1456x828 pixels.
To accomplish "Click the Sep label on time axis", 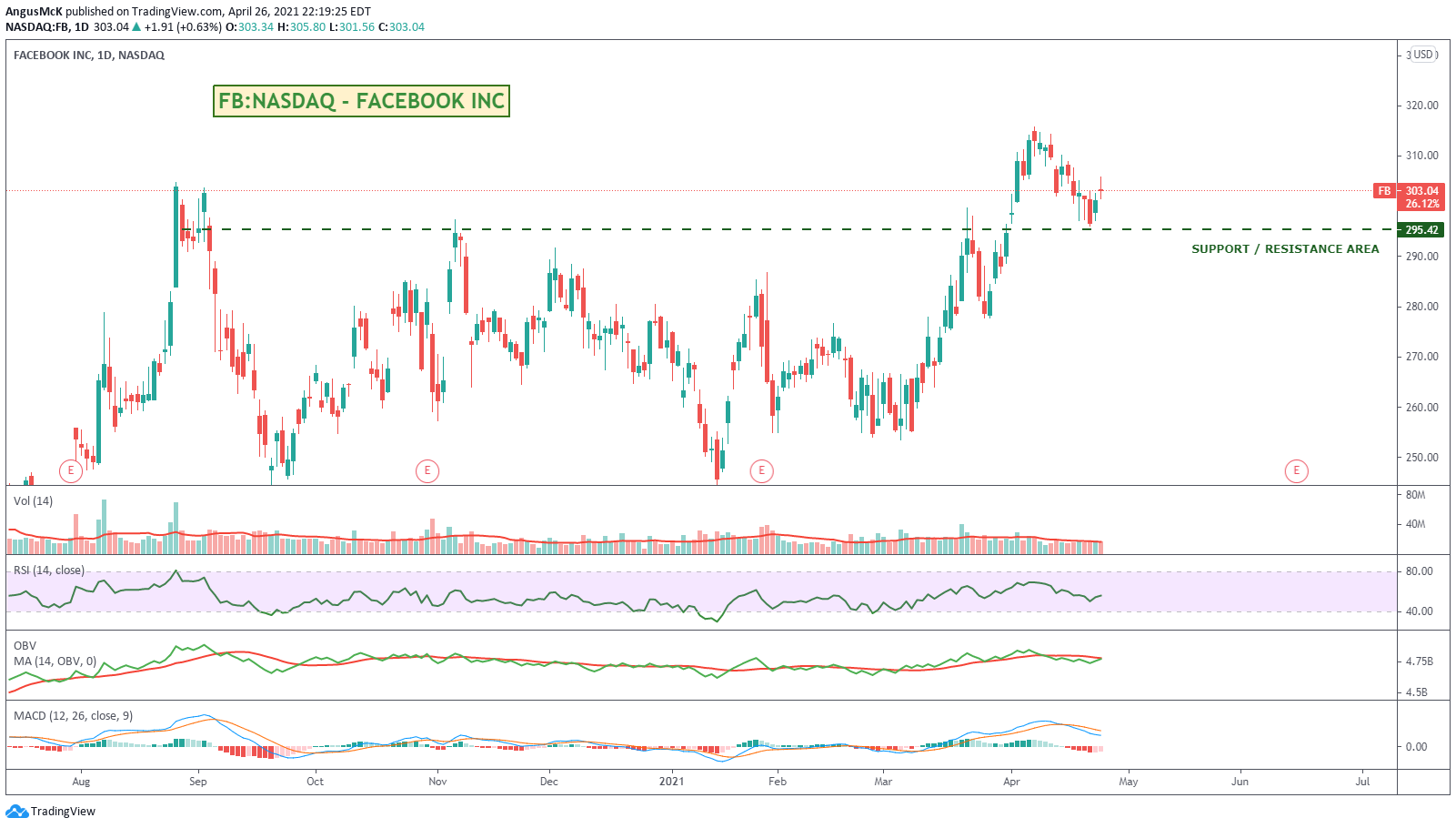I will tap(198, 782).
